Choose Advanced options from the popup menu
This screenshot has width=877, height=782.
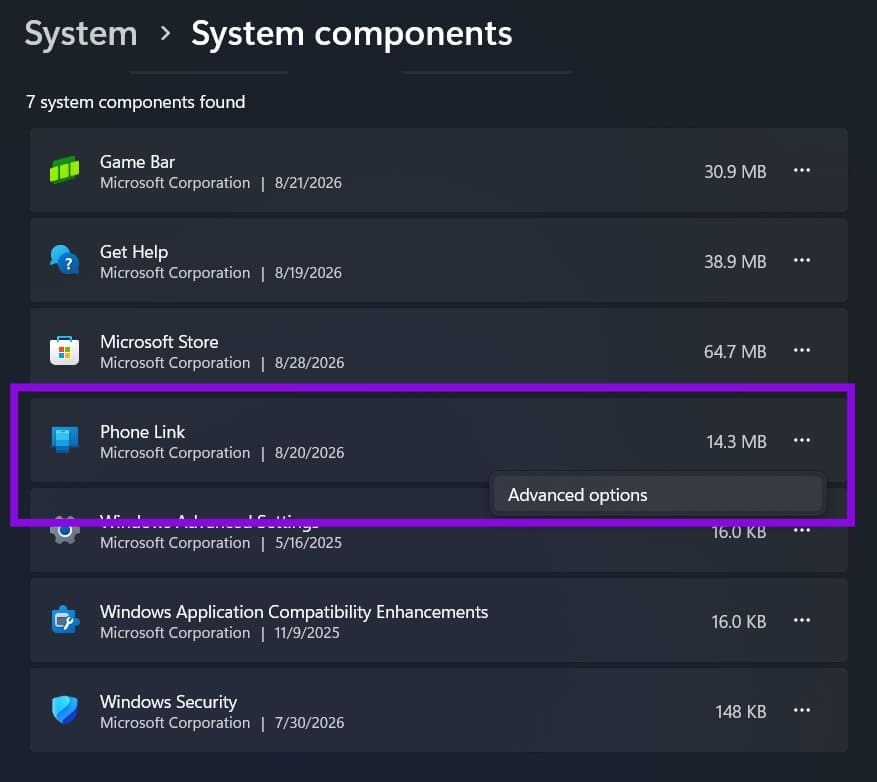point(657,495)
